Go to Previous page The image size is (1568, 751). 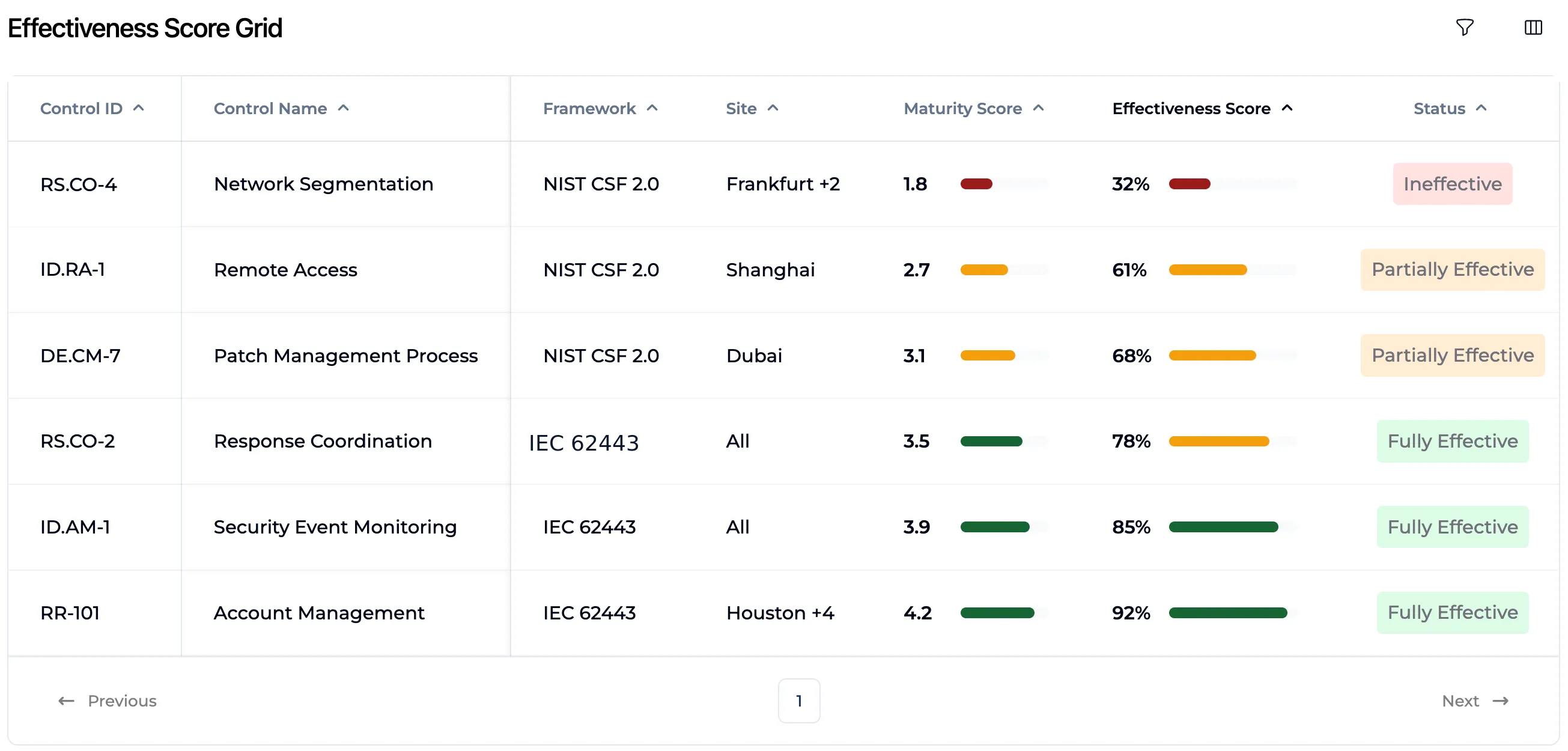[107, 701]
